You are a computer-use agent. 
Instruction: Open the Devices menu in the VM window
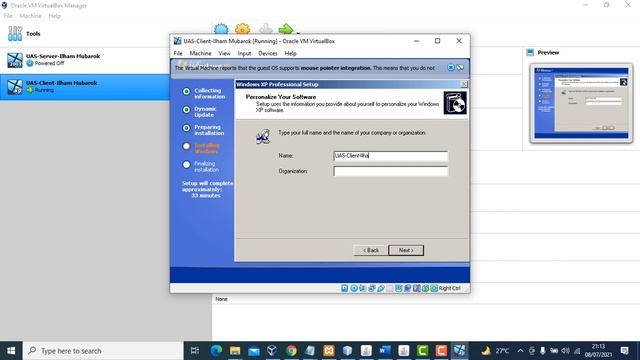(x=268, y=53)
